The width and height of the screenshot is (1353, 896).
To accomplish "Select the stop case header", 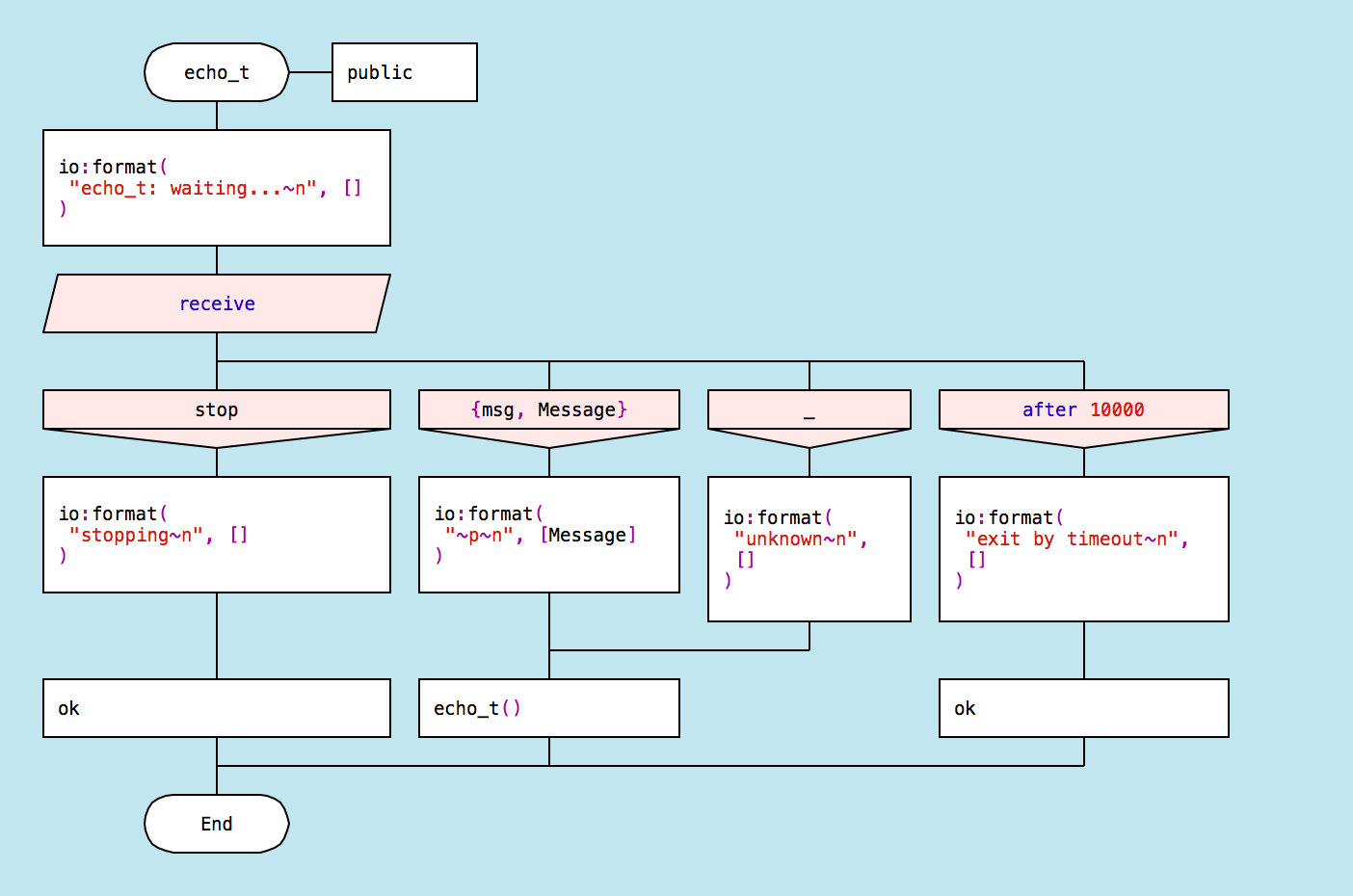I will 217,409.
